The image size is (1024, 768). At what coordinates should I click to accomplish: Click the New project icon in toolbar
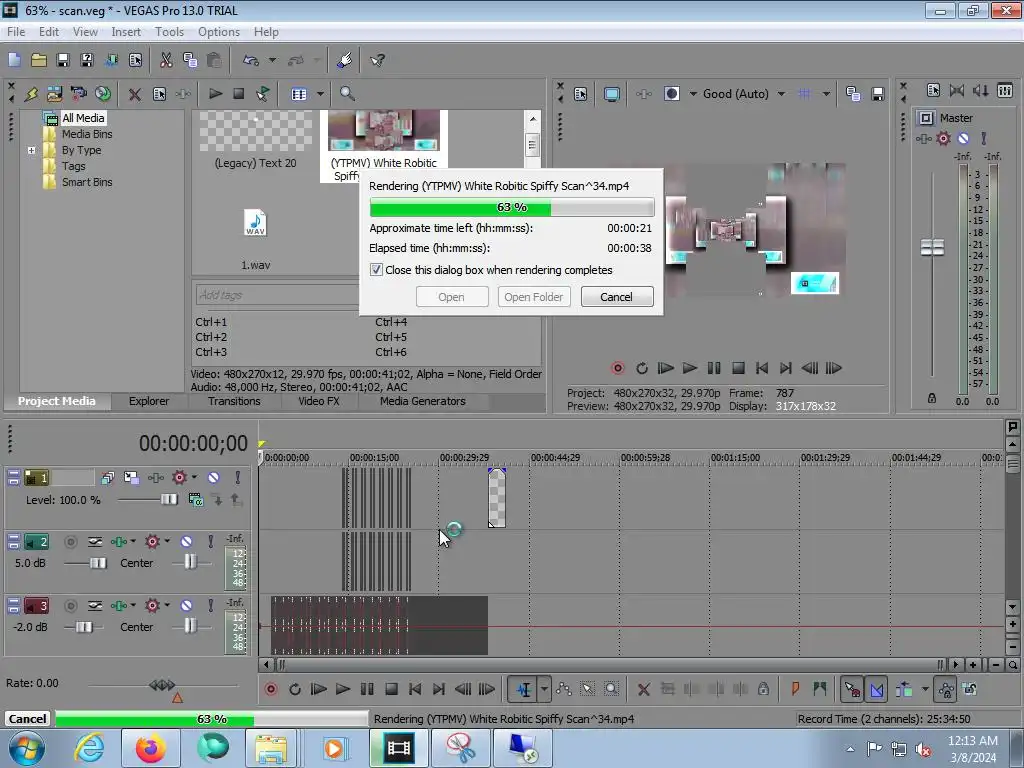[14, 60]
